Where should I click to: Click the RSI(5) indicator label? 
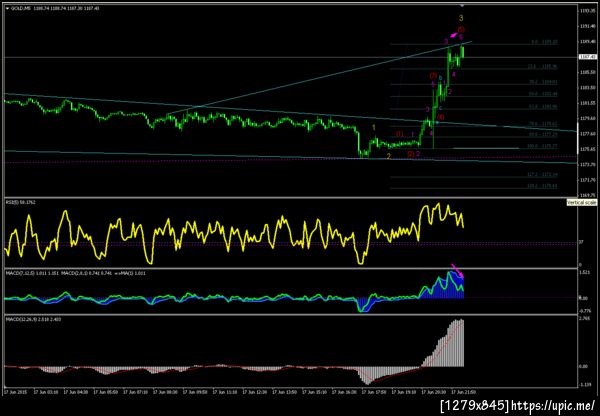coord(20,202)
